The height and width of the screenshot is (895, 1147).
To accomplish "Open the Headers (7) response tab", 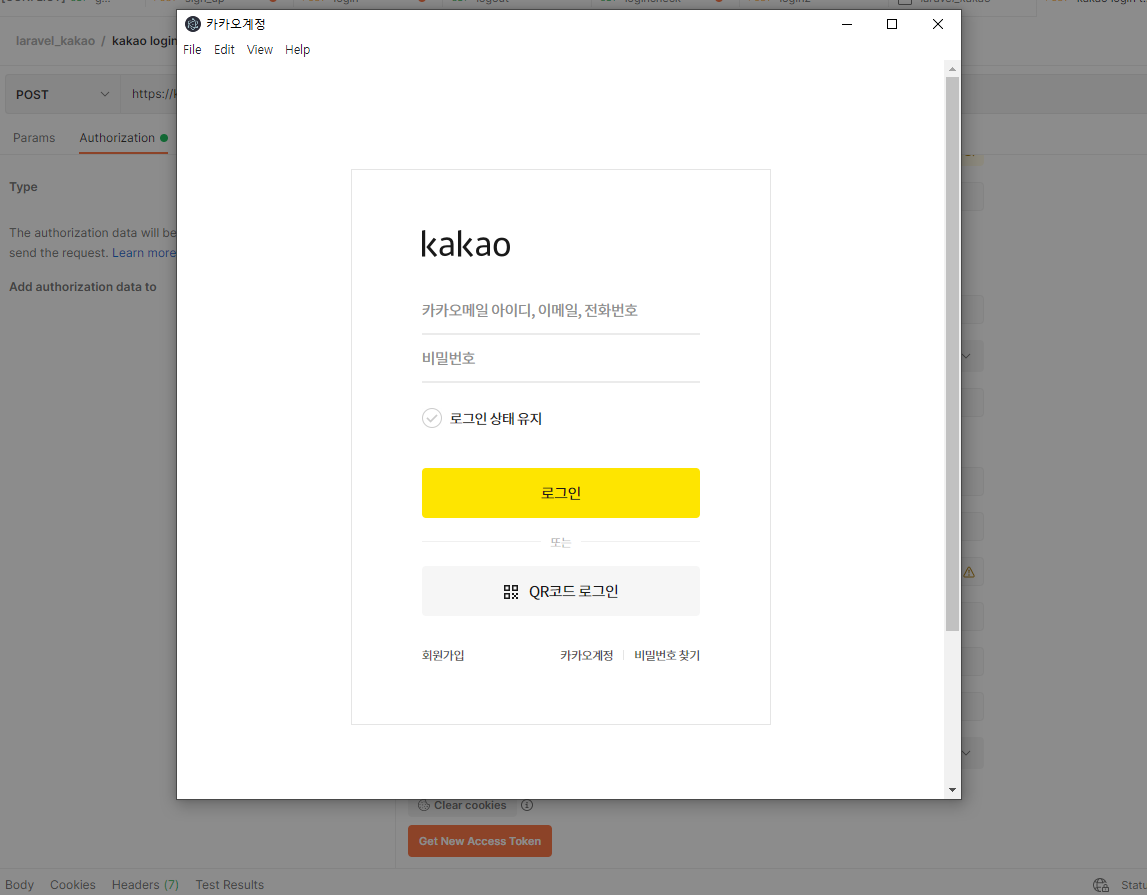I will [x=145, y=884].
